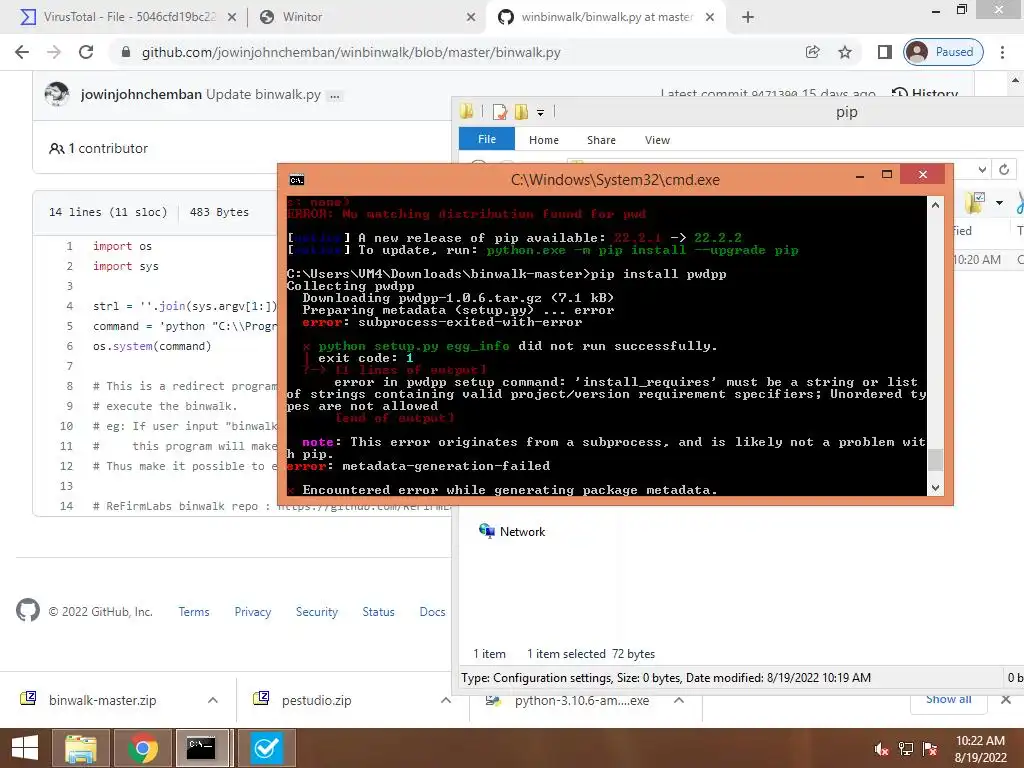Close the downloads bar
The image size is (1024, 768).
(1006, 699)
